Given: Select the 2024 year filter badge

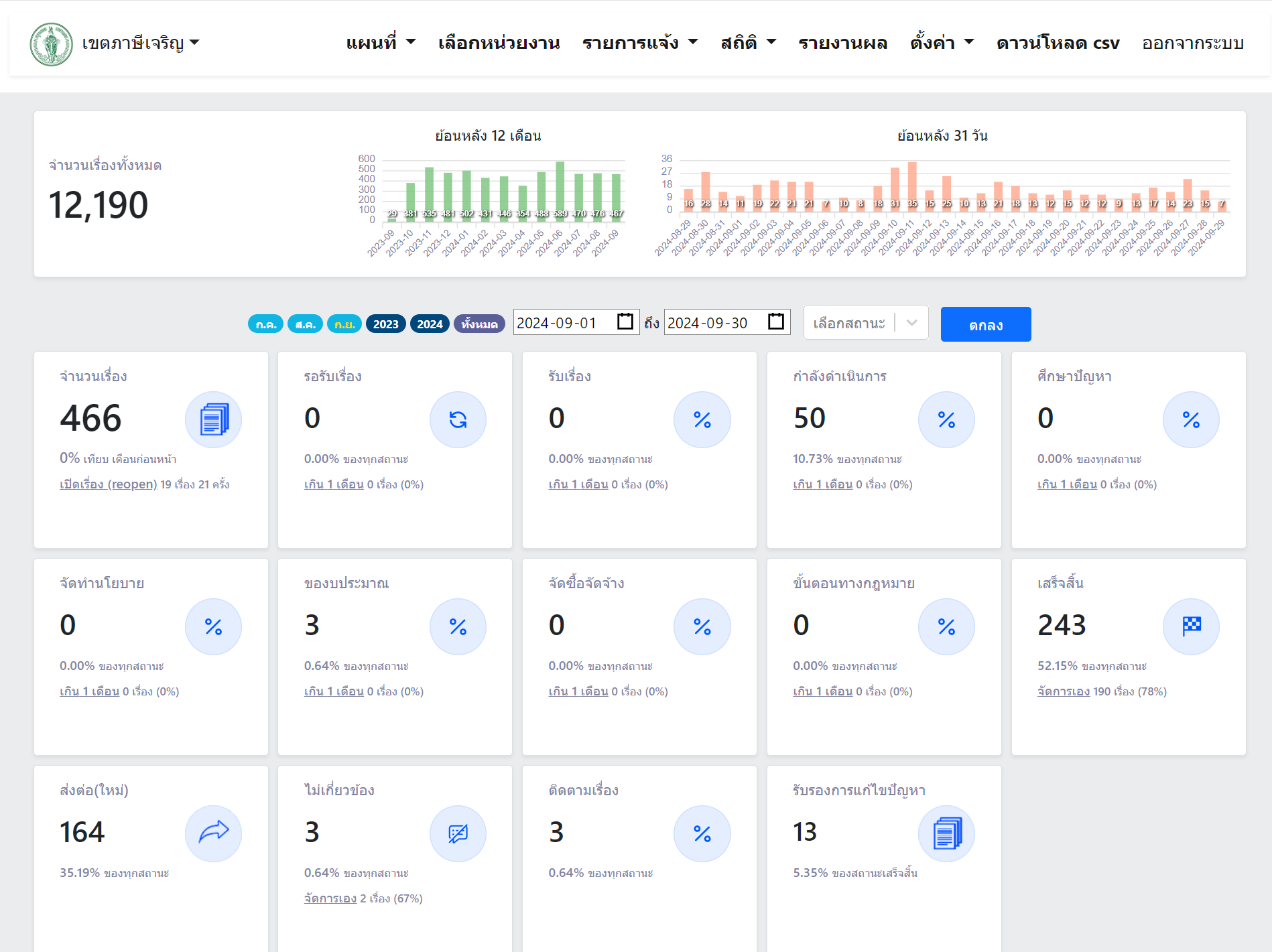Looking at the screenshot, I should pos(430,324).
